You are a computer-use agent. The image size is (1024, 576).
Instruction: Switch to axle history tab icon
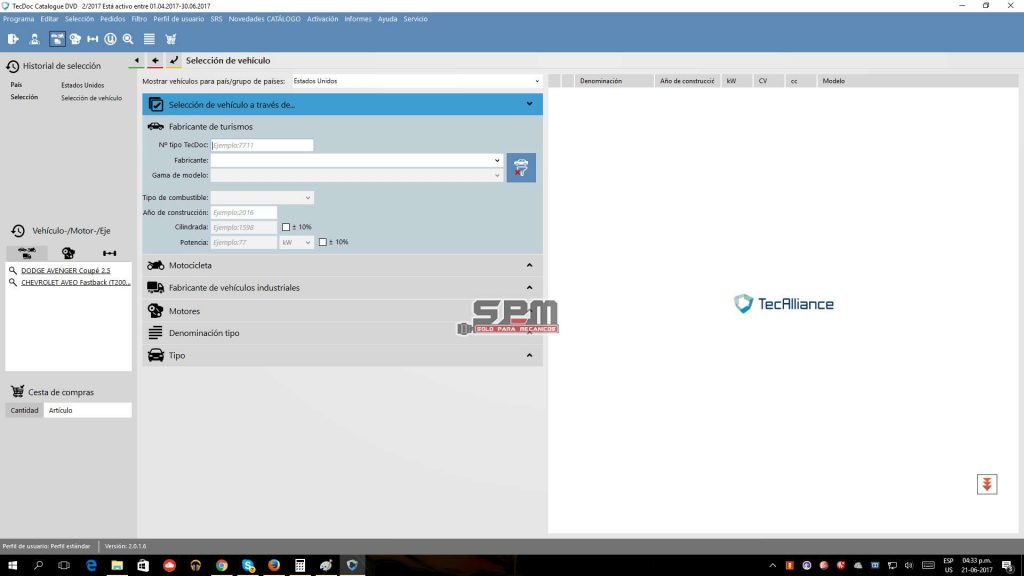pyautogui.click(x=110, y=253)
